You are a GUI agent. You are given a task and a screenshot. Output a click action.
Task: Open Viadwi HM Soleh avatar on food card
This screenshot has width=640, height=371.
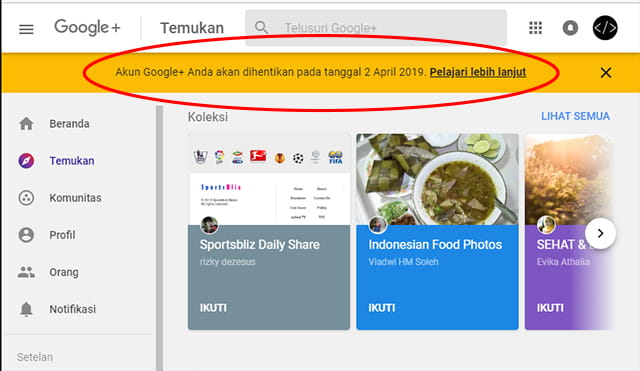click(x=378, y=225)
